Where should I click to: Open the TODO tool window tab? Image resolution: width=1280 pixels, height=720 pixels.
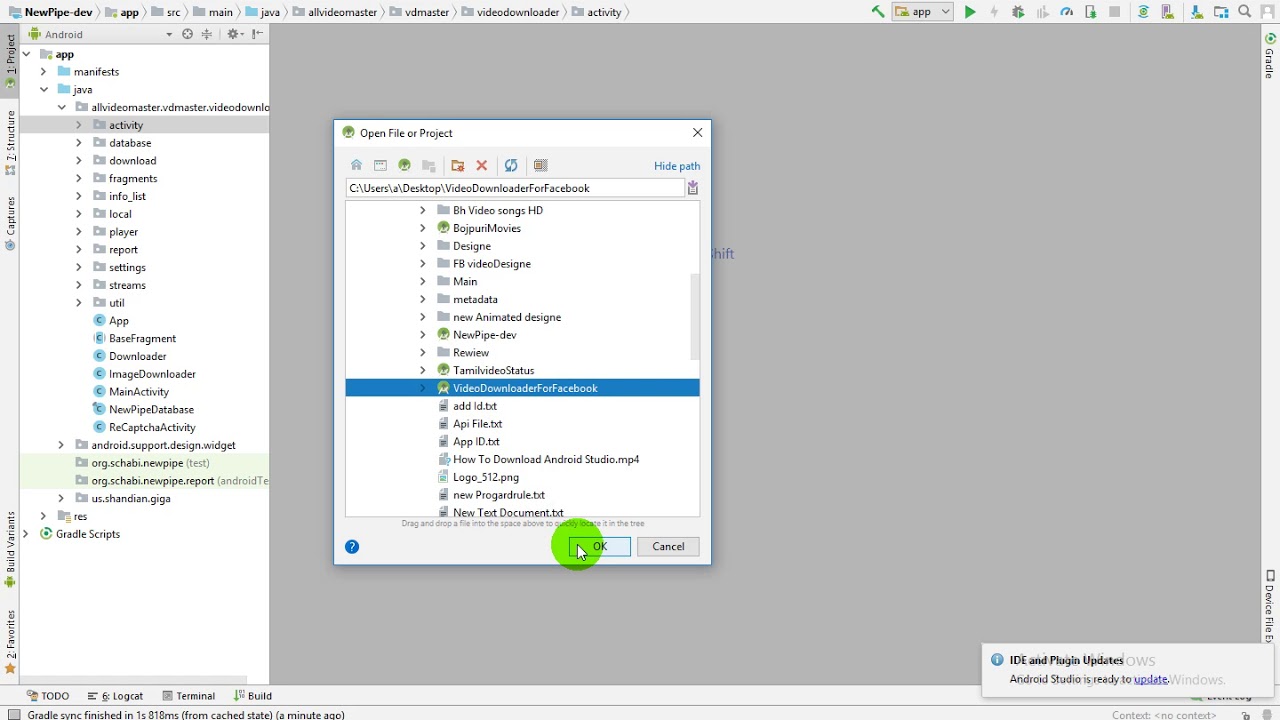pos(48,696)
